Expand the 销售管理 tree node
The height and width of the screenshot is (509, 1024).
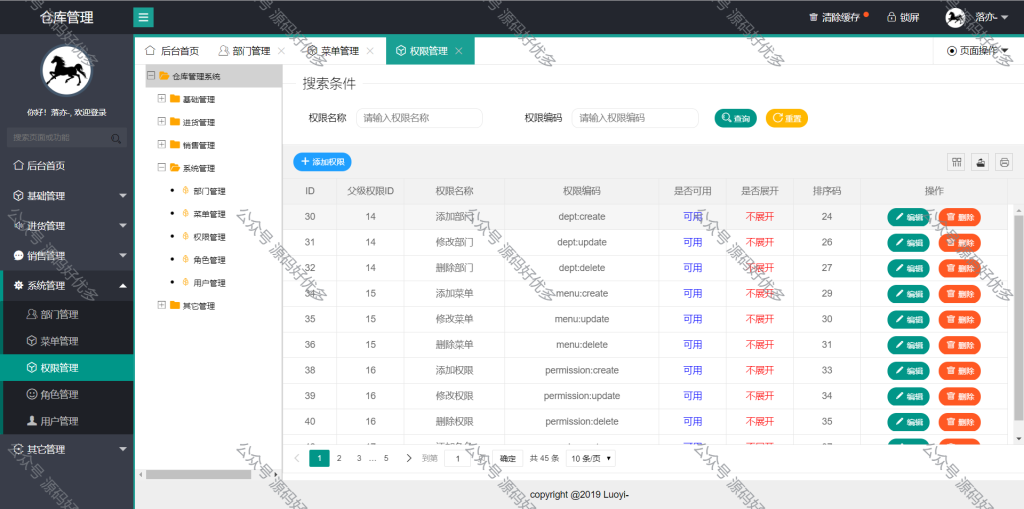pyautogui.click(x=161, y=144)
